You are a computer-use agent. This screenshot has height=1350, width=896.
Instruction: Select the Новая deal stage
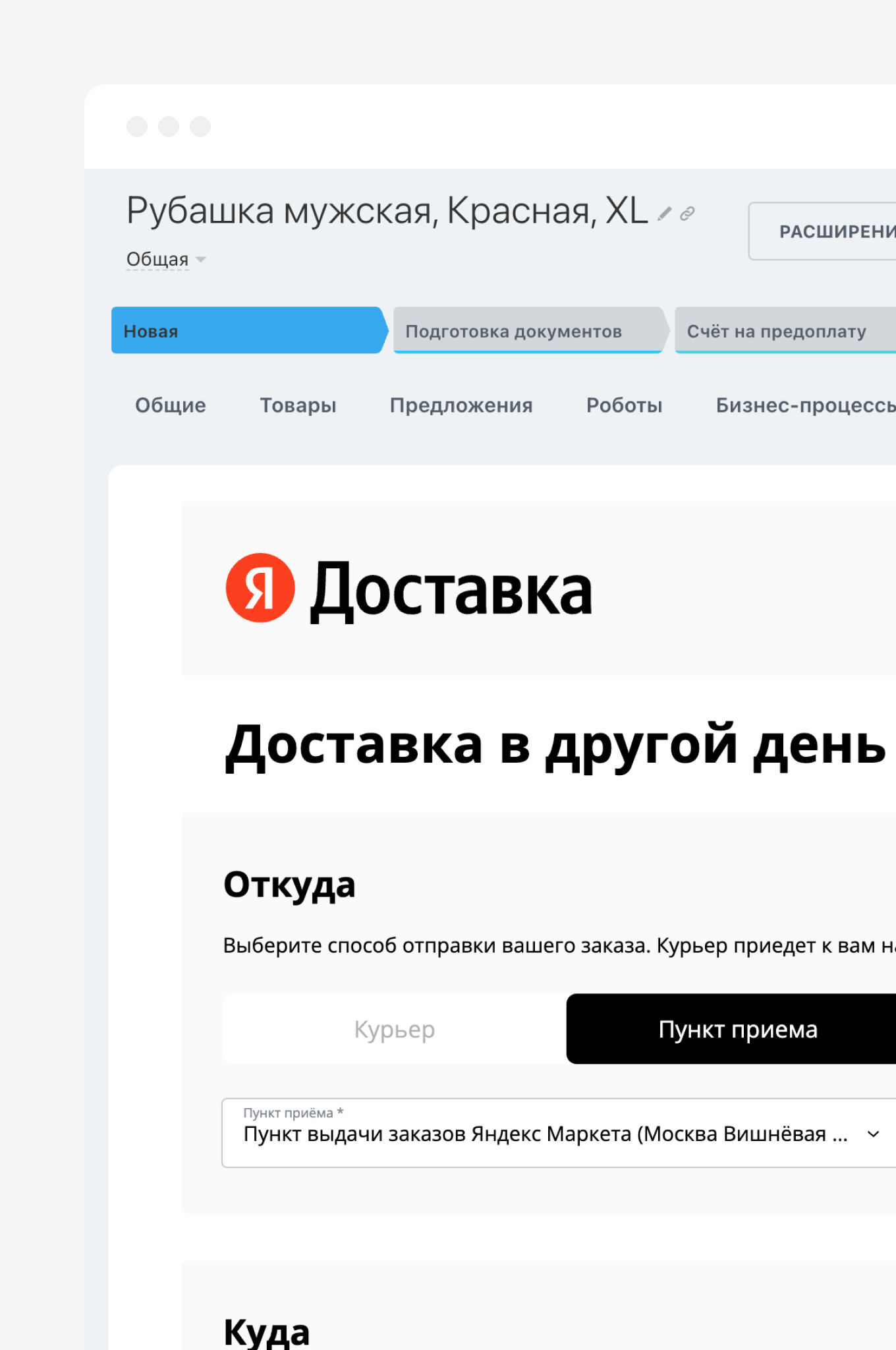250,330
